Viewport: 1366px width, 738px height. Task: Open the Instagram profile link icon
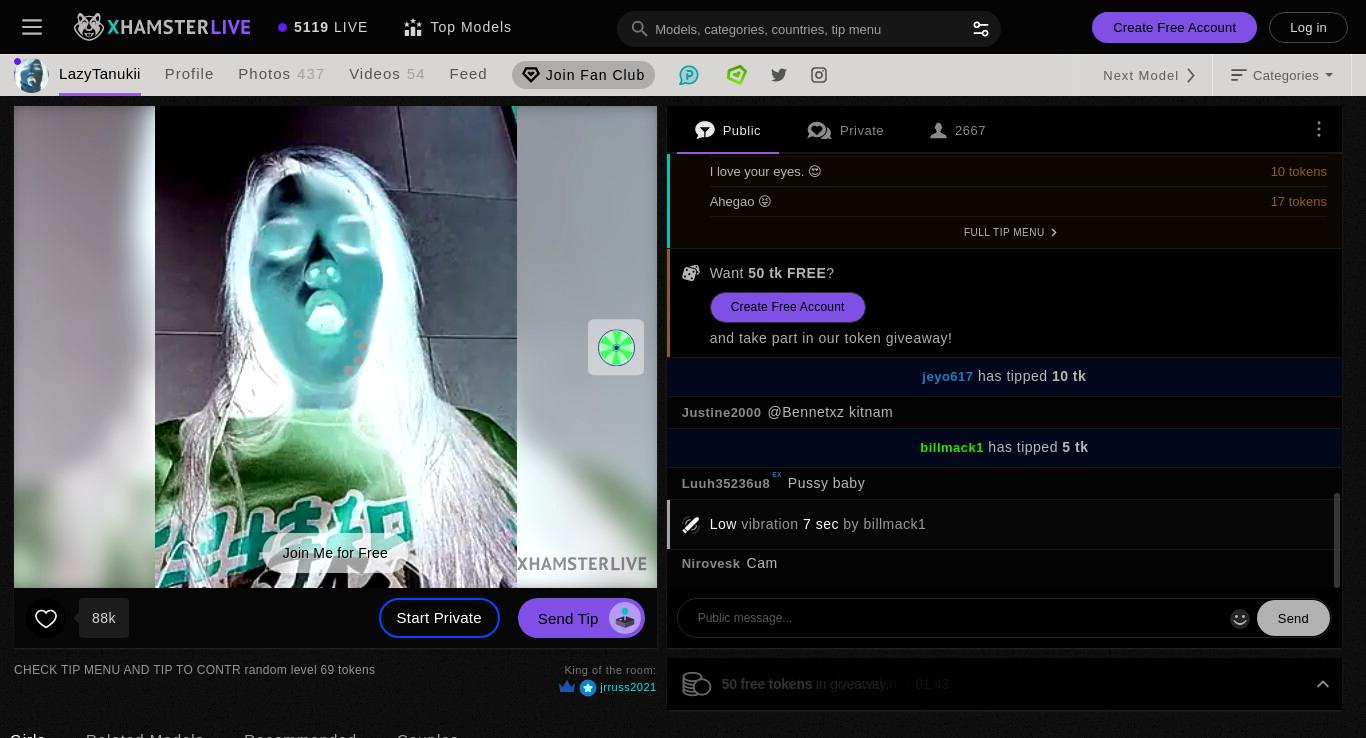(819, 75)
